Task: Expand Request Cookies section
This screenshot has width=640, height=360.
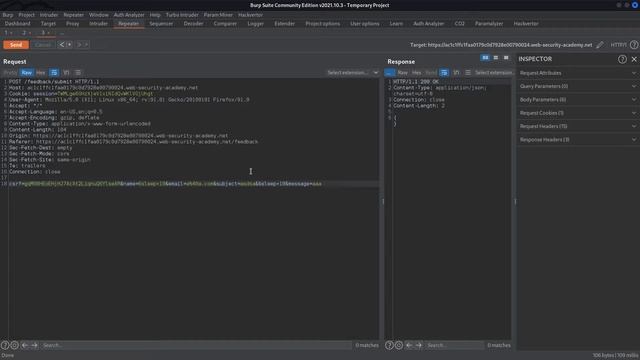Action: click(578, 113)
